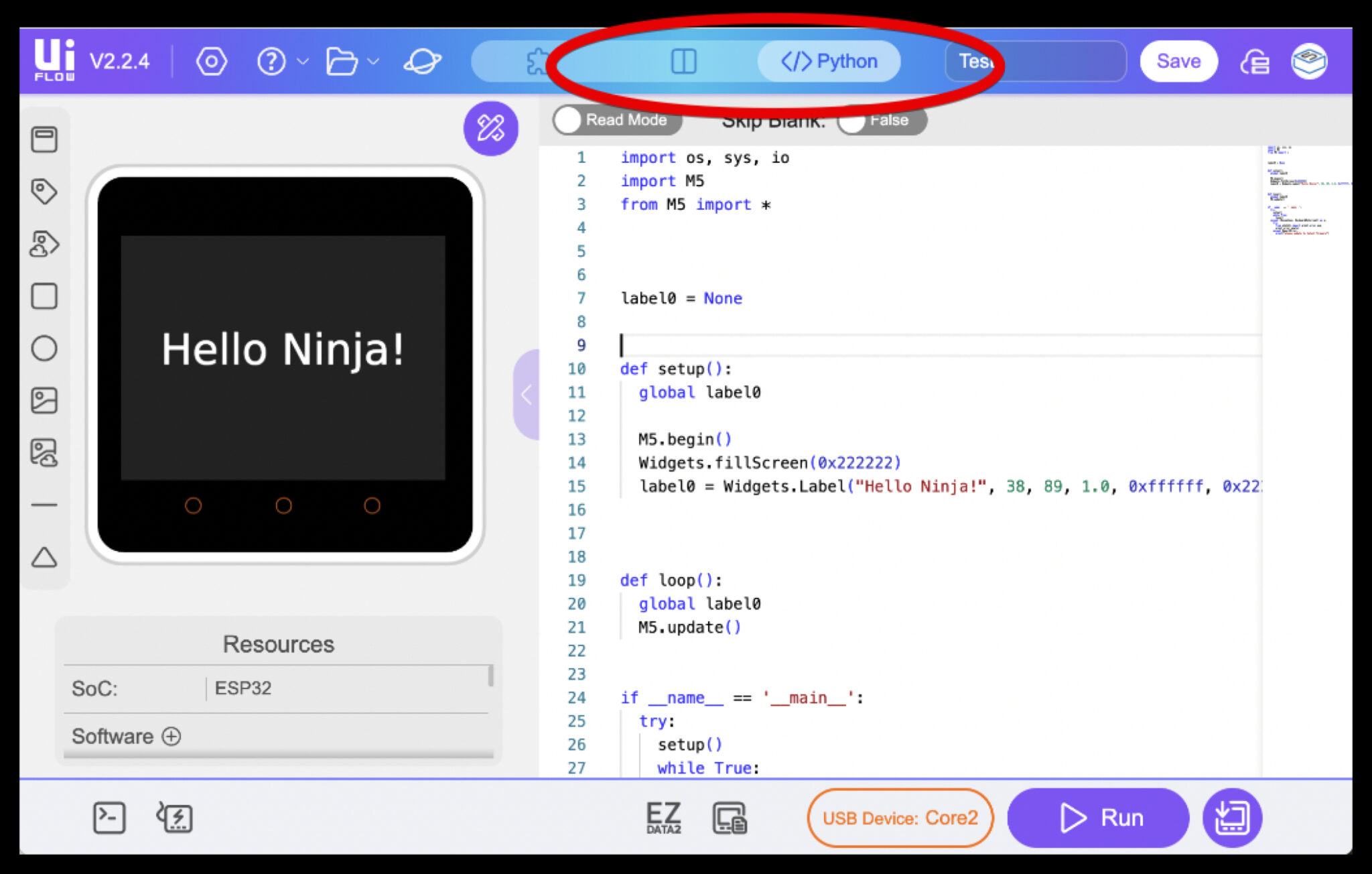Click the Save button
This screenshot has height=874, width=1372.
(1178, 61)
